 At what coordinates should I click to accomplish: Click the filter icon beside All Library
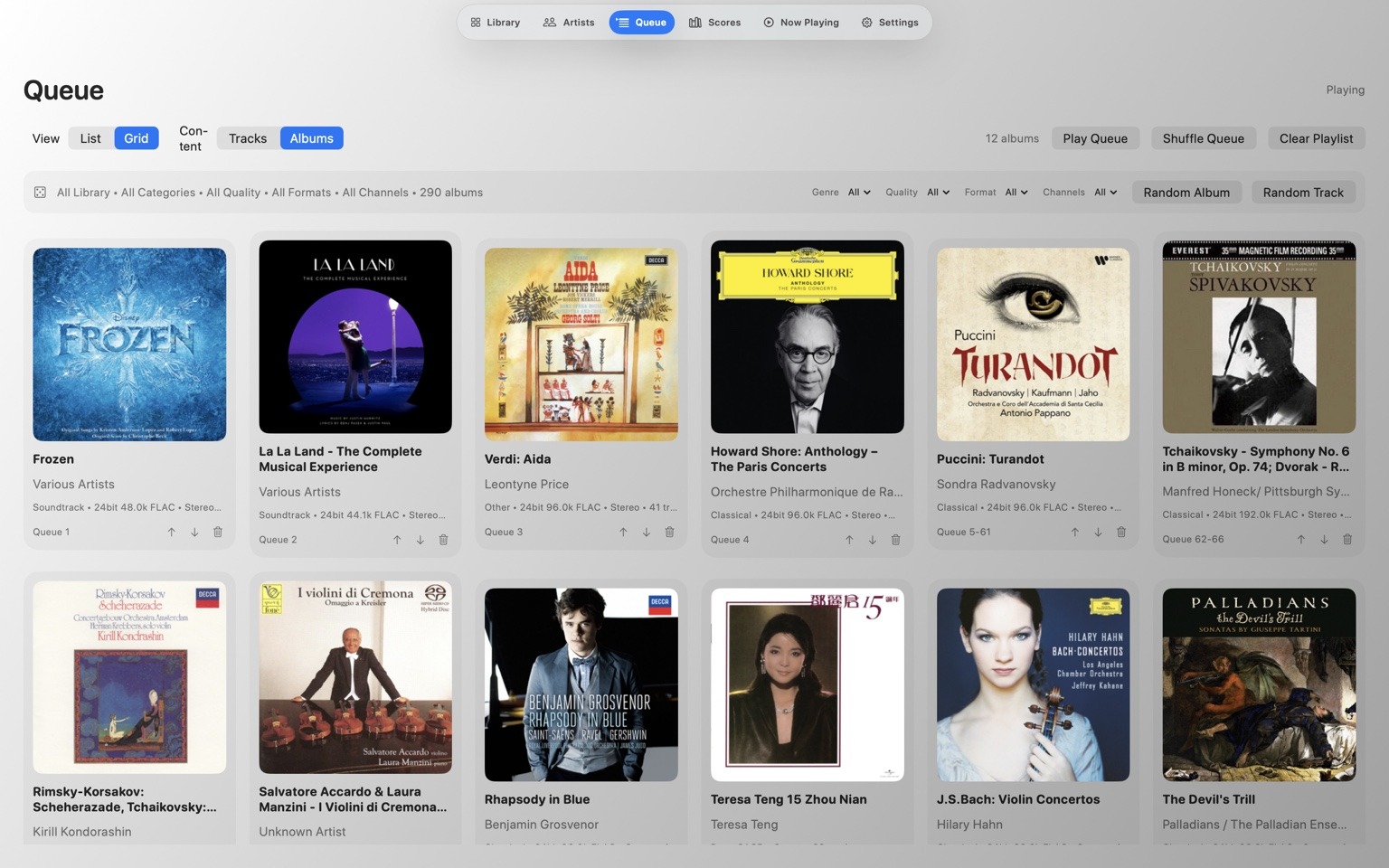click(41, 193)
